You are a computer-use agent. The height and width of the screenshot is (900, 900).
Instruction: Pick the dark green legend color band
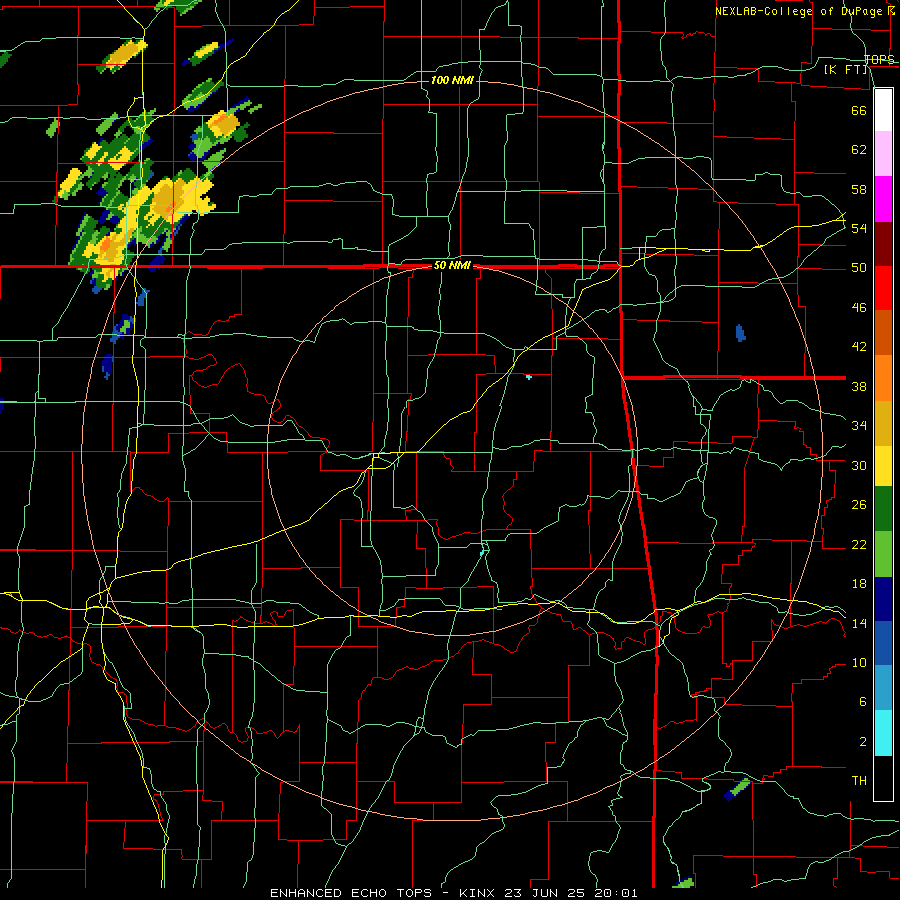click(x=883, y=509)
